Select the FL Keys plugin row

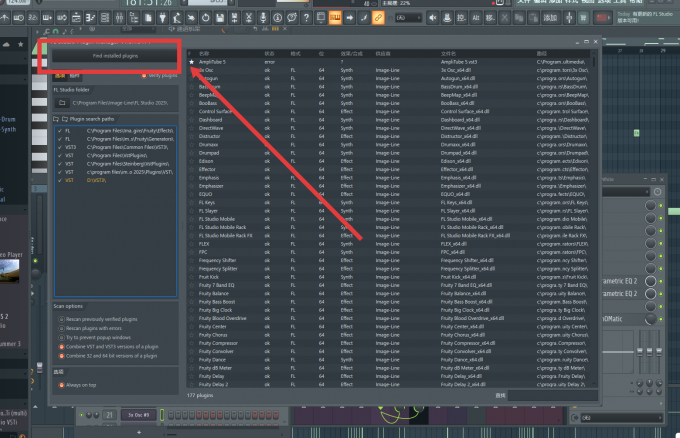point(390,203)
